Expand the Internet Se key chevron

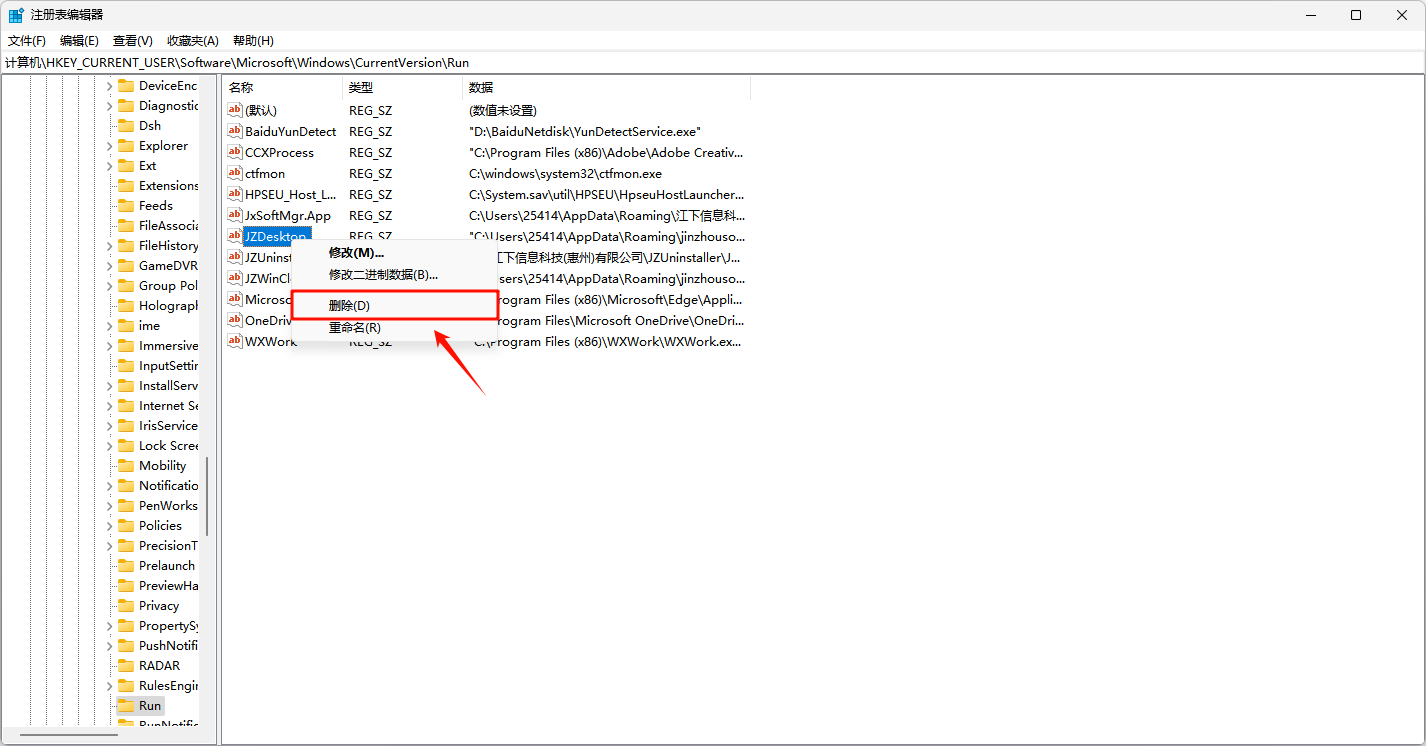point(110,405)
